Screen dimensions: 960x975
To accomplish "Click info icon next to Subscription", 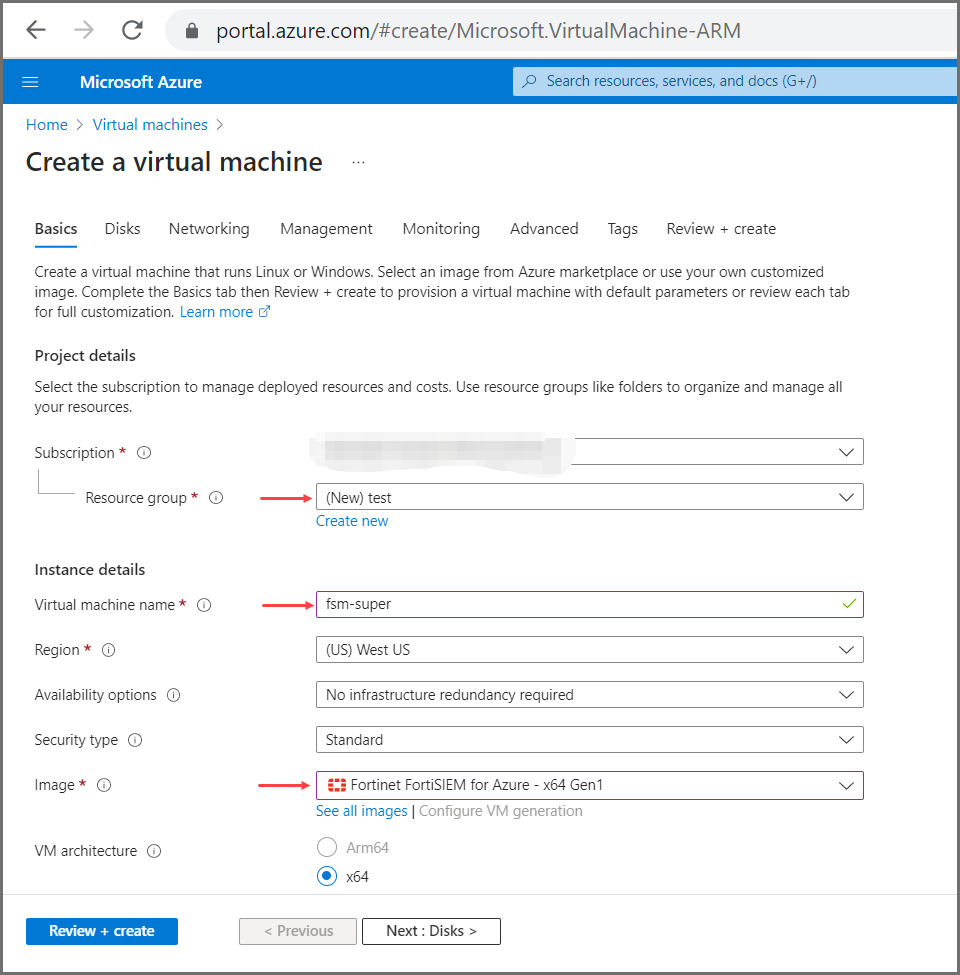I will (x=144, y=453).
